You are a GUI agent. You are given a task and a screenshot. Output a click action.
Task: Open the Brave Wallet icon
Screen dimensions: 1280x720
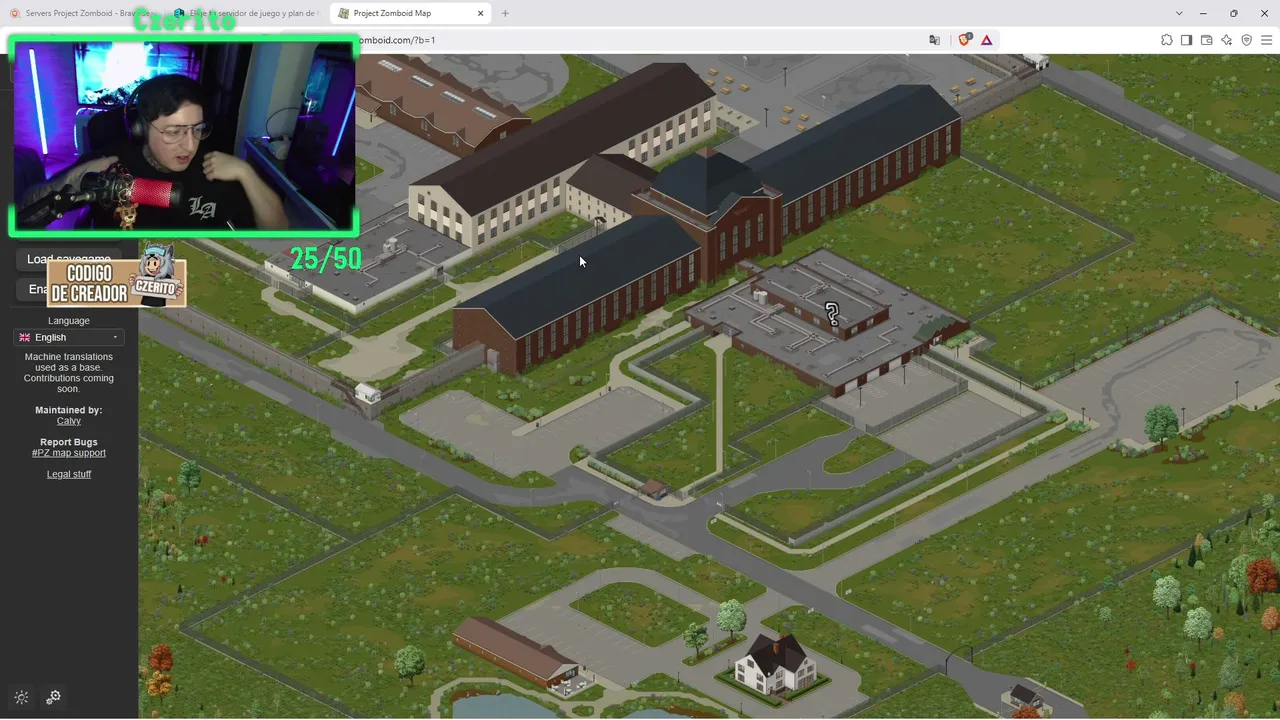tap(1207, 40)
